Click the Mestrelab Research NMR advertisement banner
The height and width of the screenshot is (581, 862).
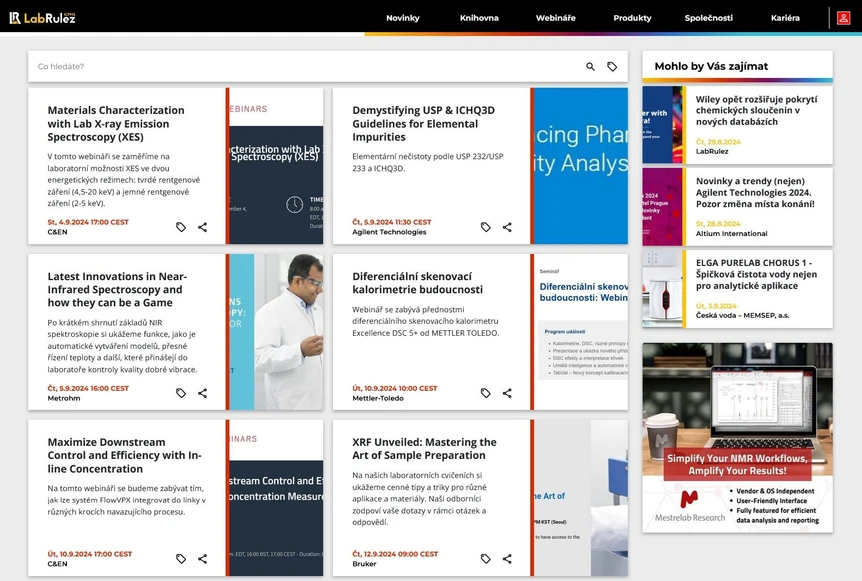(x=737, y=438)
